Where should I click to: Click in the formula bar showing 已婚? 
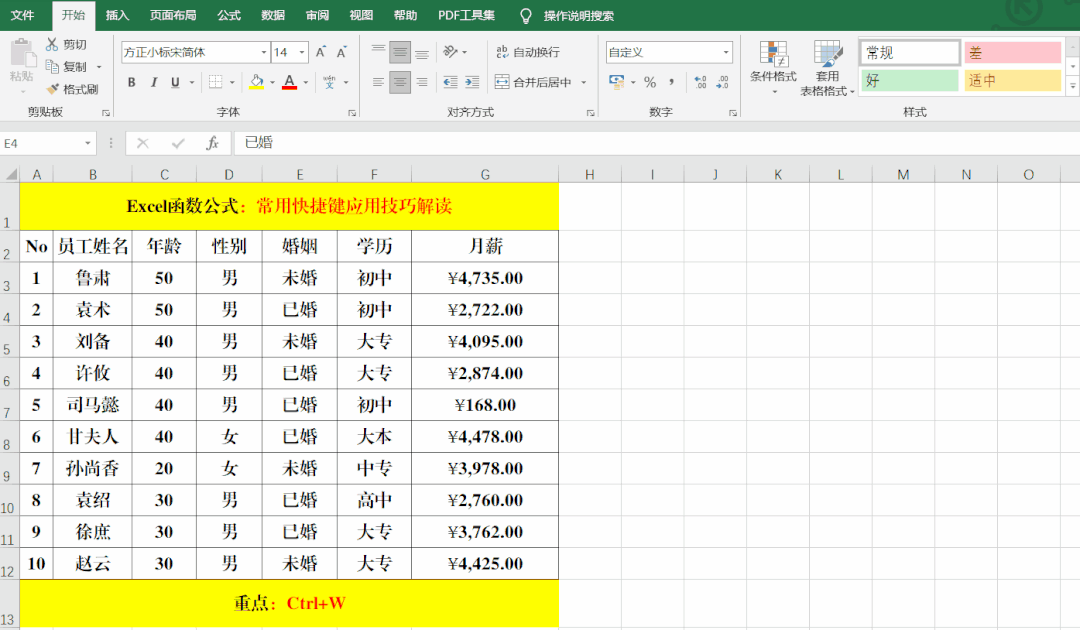pyautogui.click(x=654, y=143)
